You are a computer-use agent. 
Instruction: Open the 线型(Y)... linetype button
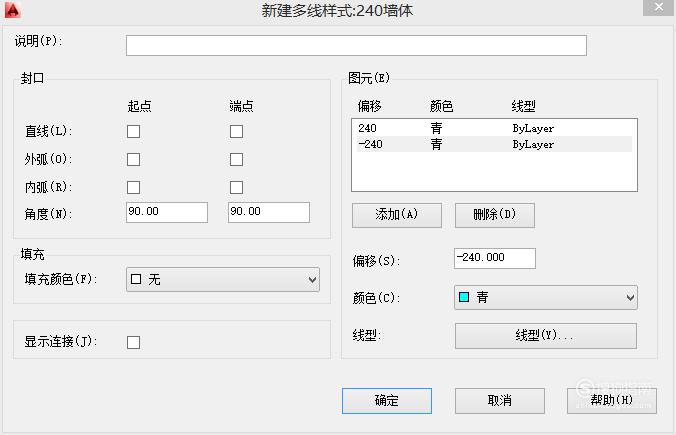coord(546,335)
